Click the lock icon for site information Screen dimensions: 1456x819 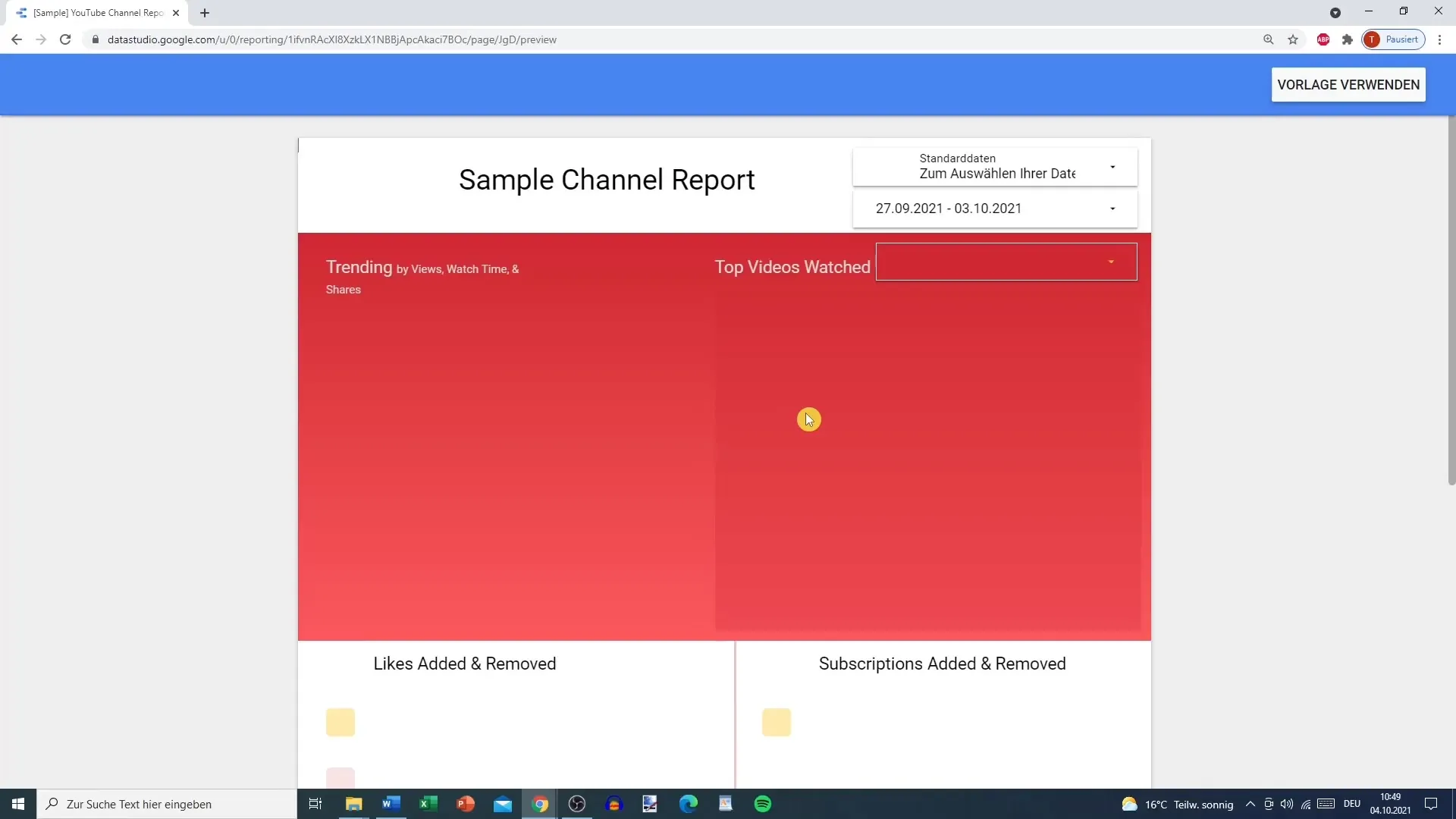[96, 39]
